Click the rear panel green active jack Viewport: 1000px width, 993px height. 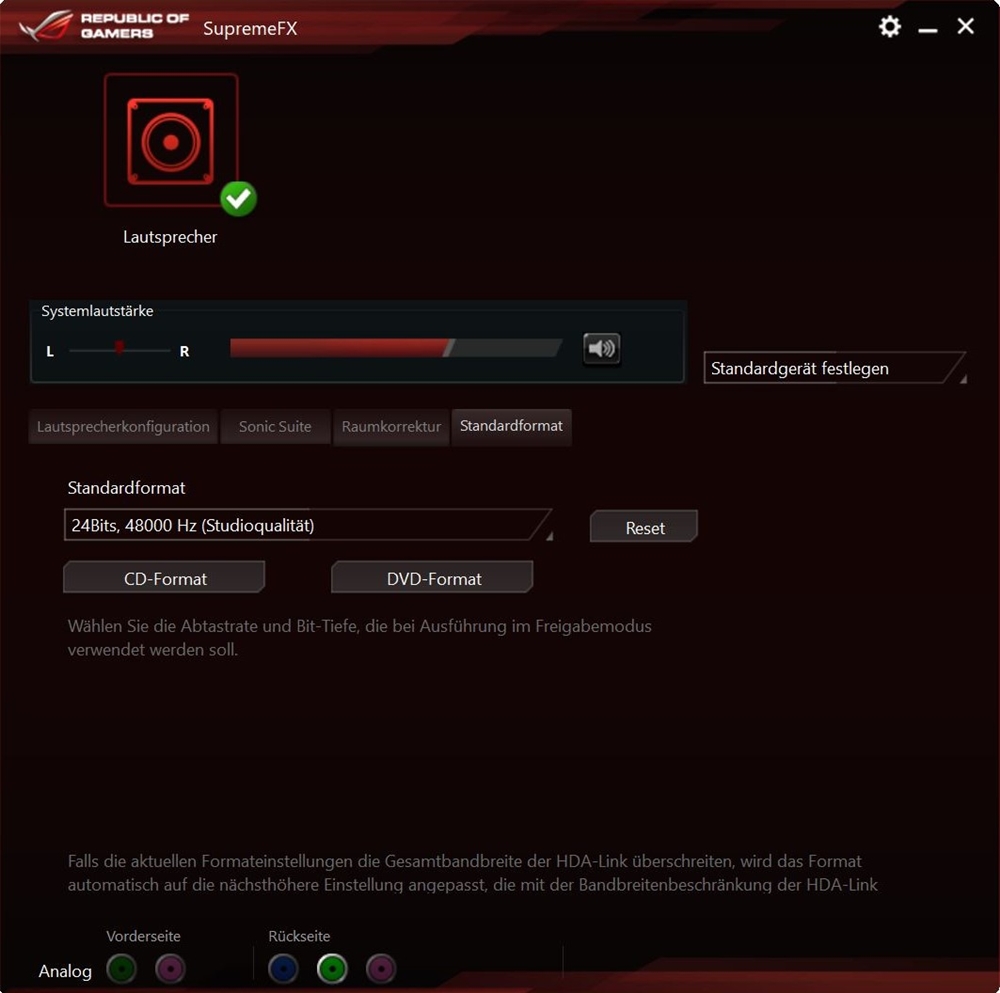coord(332,968)
